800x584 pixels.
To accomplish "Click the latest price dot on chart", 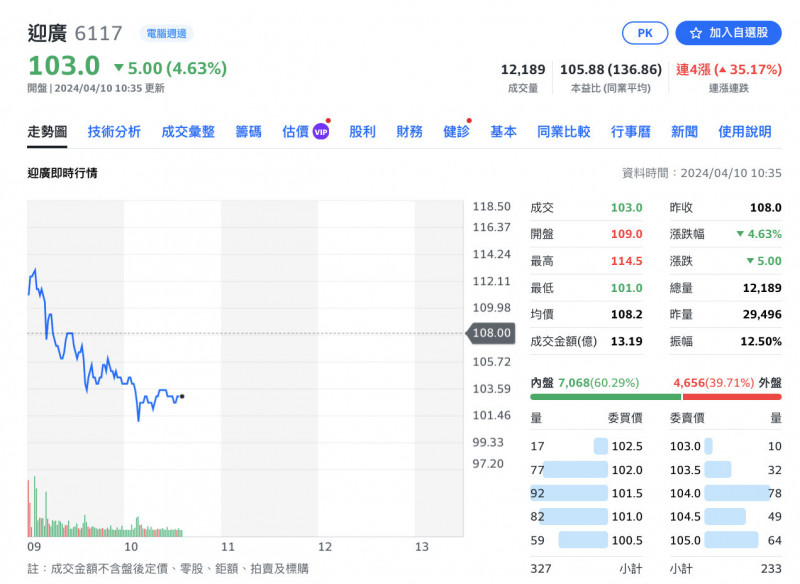I will (182, 396).
